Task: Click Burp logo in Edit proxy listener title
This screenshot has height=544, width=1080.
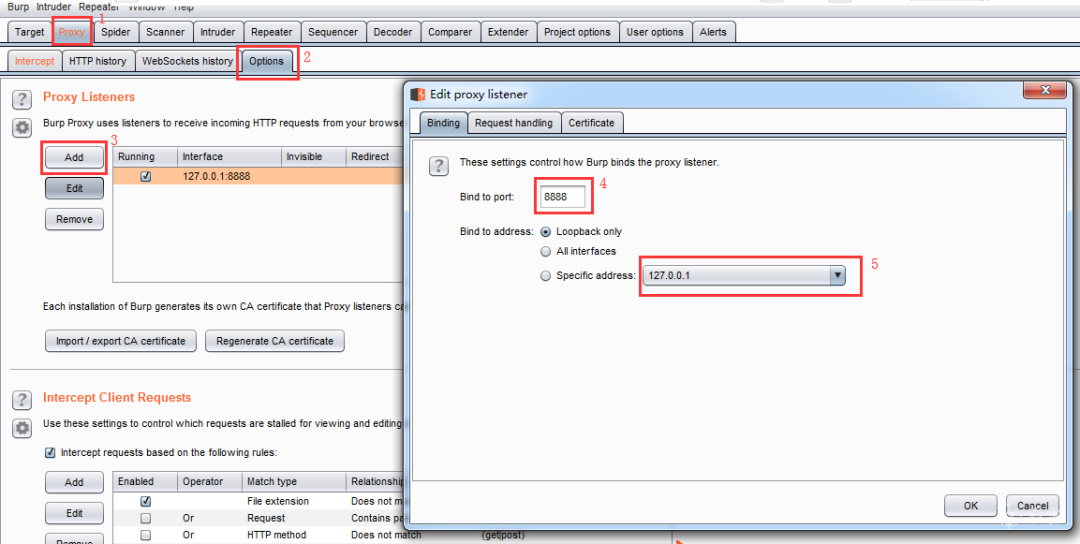Action: [419, 95]
